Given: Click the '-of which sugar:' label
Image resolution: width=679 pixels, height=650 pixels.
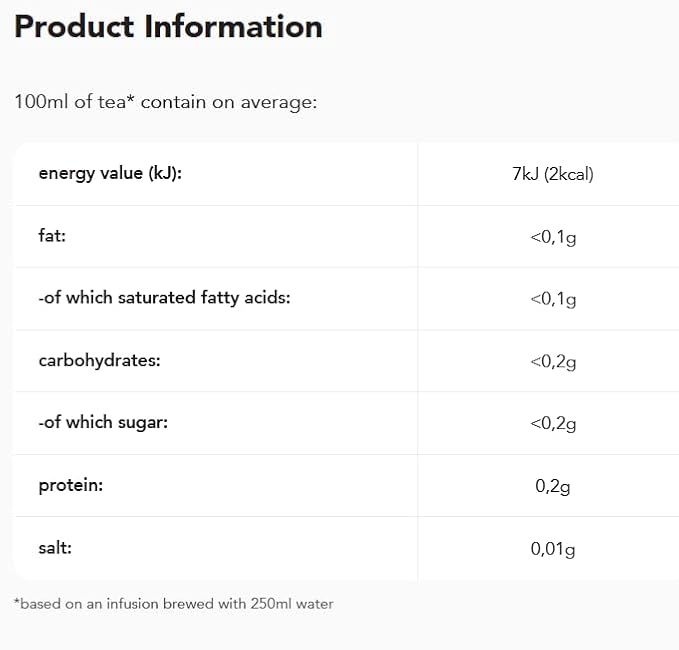Looking at the screenshot, I should point(103,422).
